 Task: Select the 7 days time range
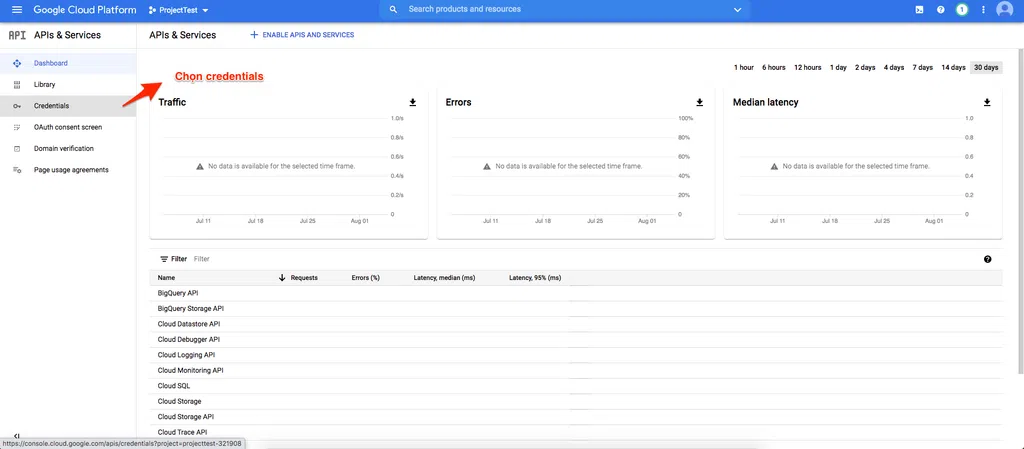click(x=923, y=68)
